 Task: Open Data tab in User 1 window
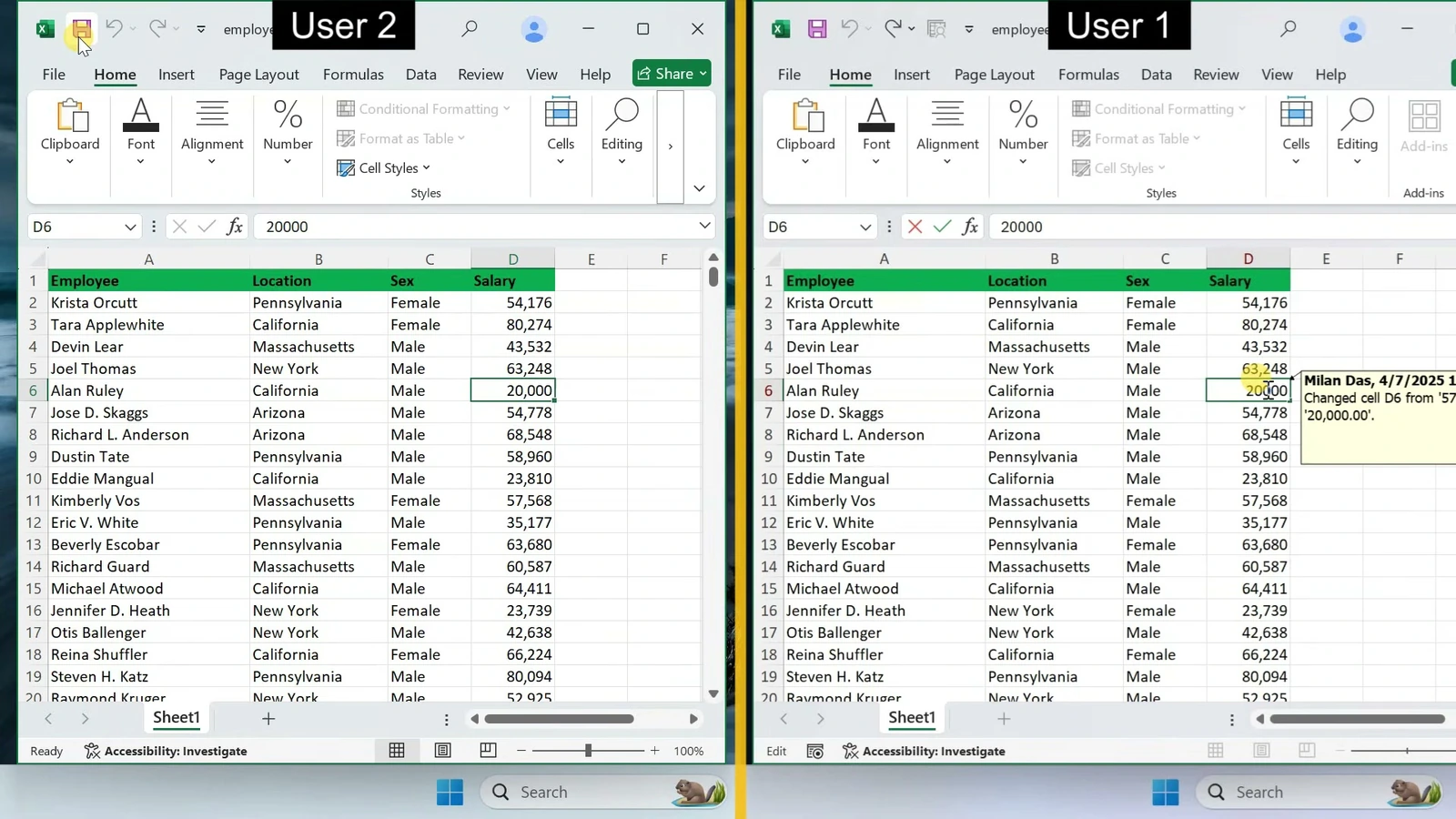(1156, 75)
